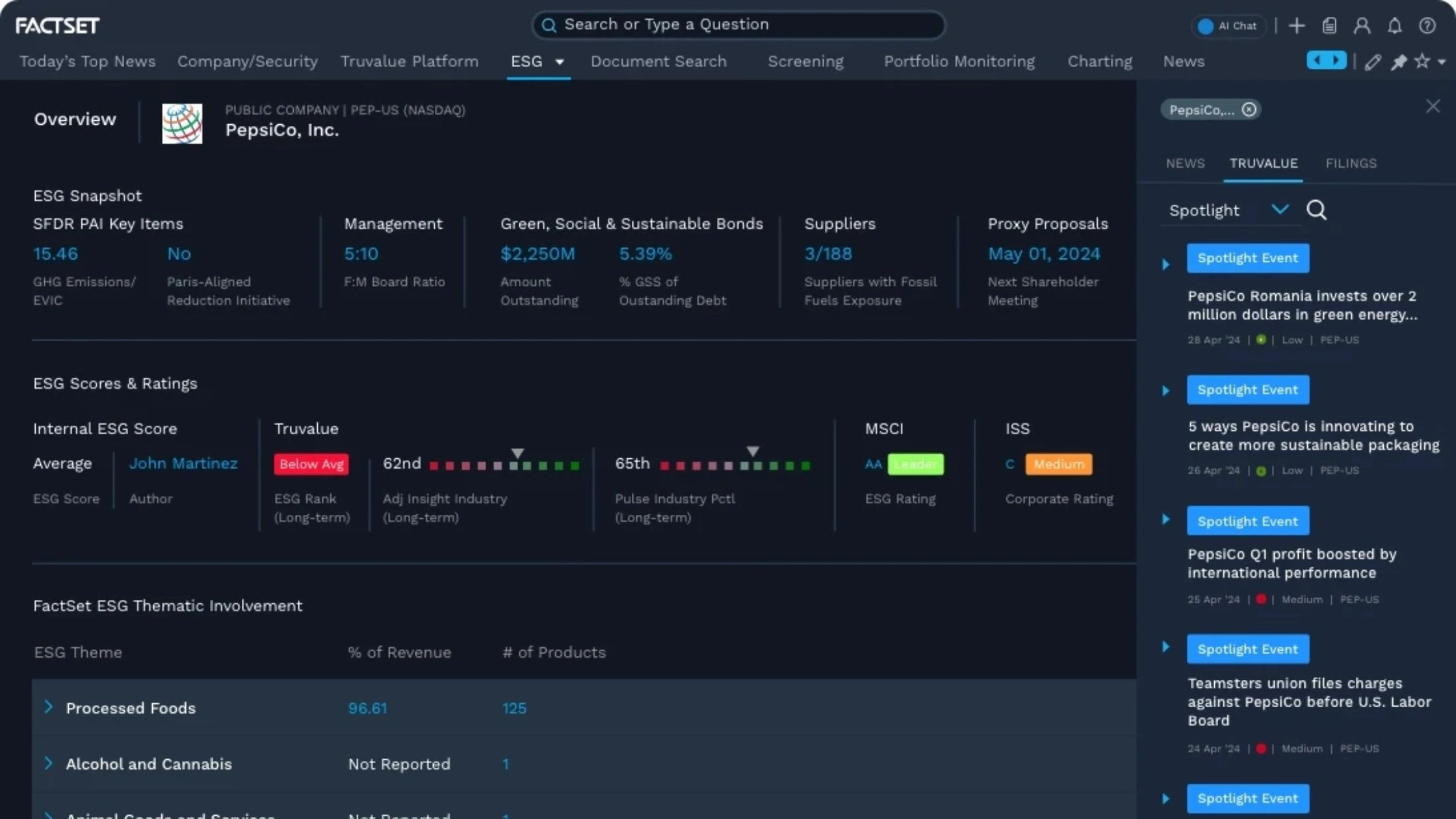Open the user profile icon
This screenshot has width=1456, height=819.
pos(1362,26)
